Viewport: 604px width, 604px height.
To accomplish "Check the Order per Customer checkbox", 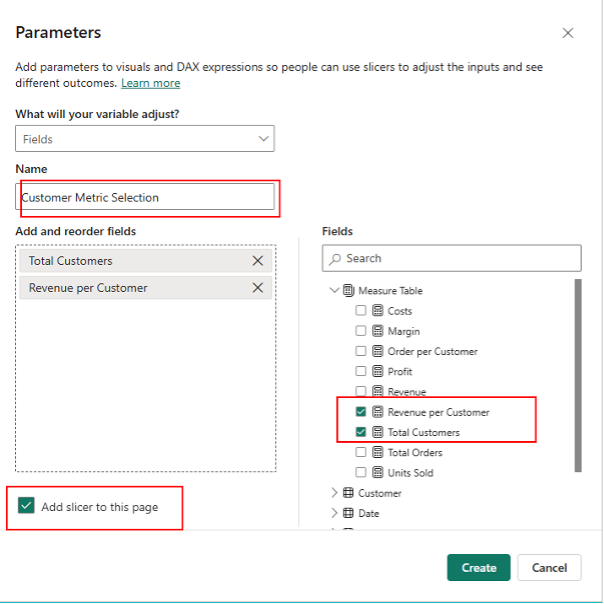I will click(361, 351).
